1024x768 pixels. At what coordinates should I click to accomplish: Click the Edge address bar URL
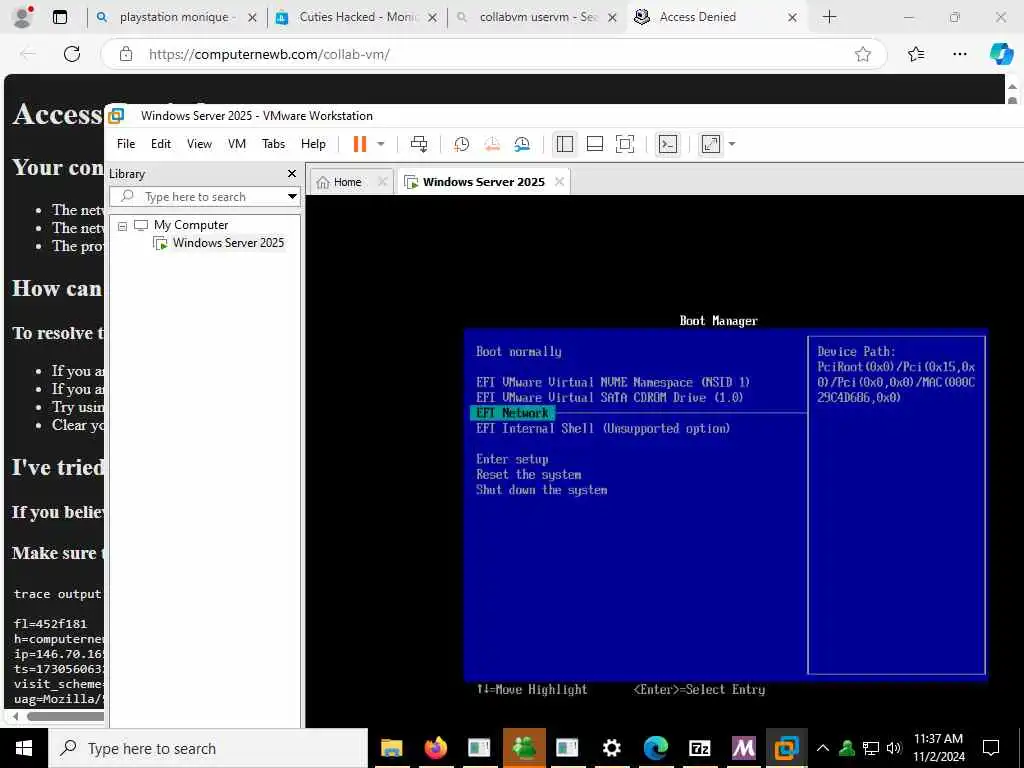[269, 54]
